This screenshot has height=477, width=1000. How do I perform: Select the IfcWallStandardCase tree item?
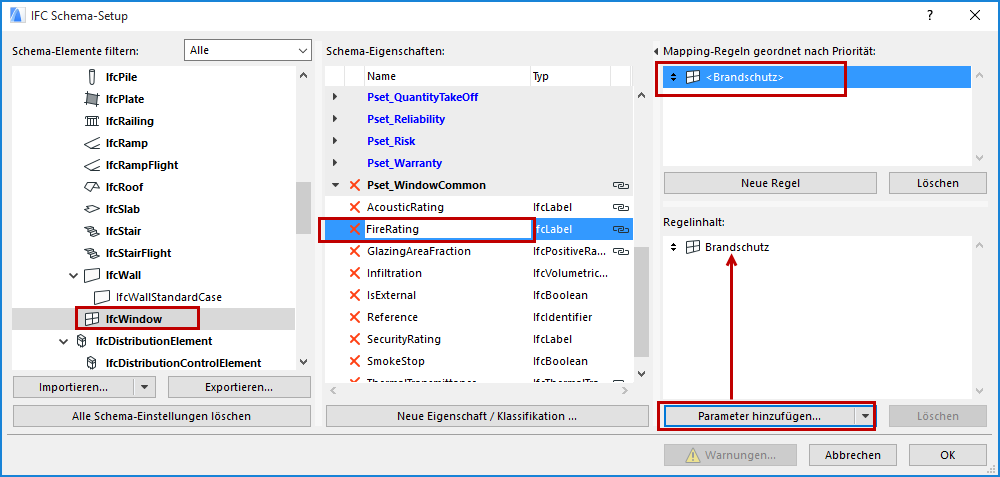pos(168,297)
